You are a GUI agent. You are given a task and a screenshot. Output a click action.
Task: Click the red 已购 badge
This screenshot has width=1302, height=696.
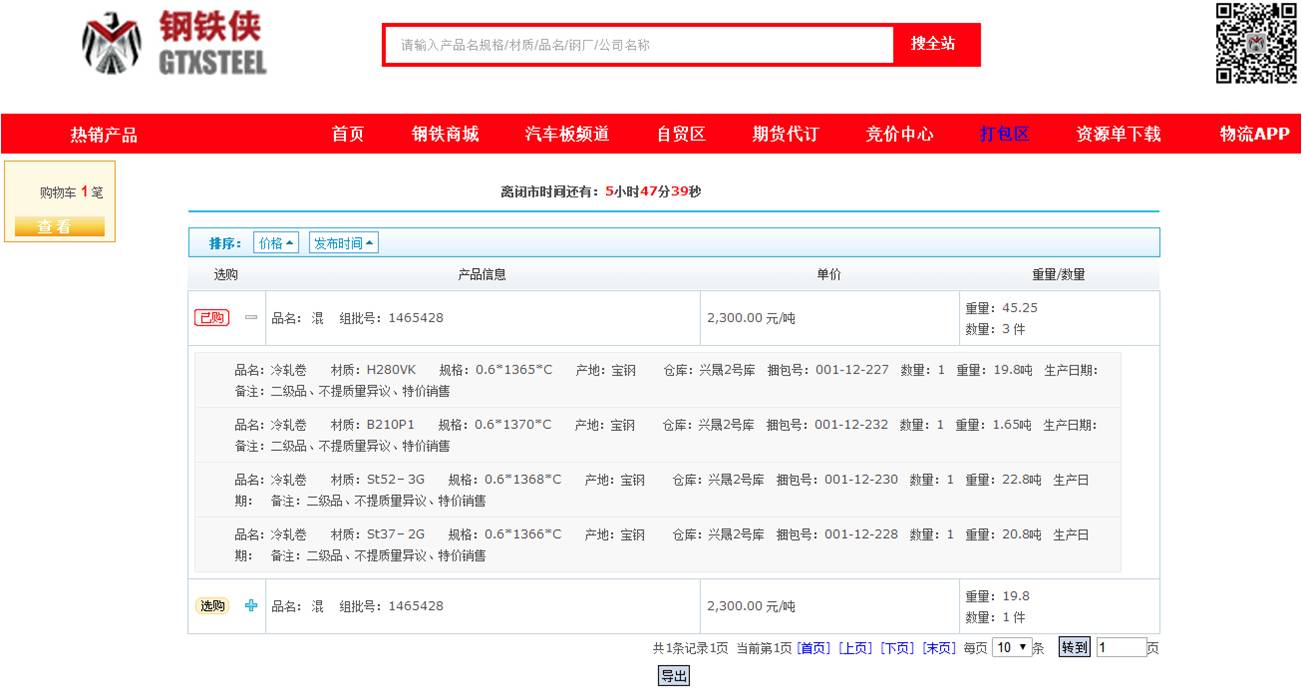[211, 318]
